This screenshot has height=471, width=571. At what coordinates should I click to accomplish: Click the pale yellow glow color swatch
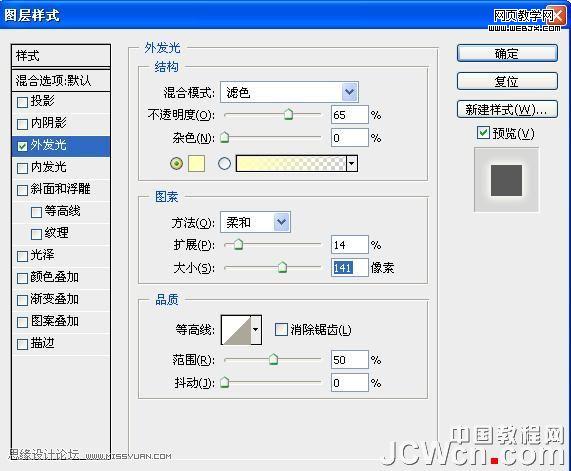pyautogui.click(x=196, y=164)
